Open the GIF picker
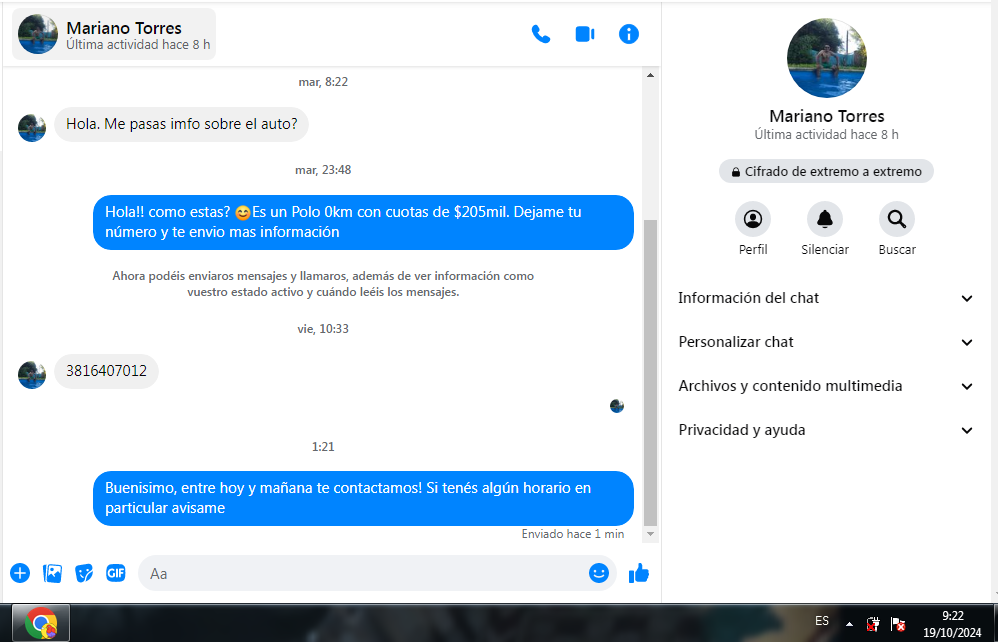This screenshot has width=998, height=642. (x=116, y=573)
